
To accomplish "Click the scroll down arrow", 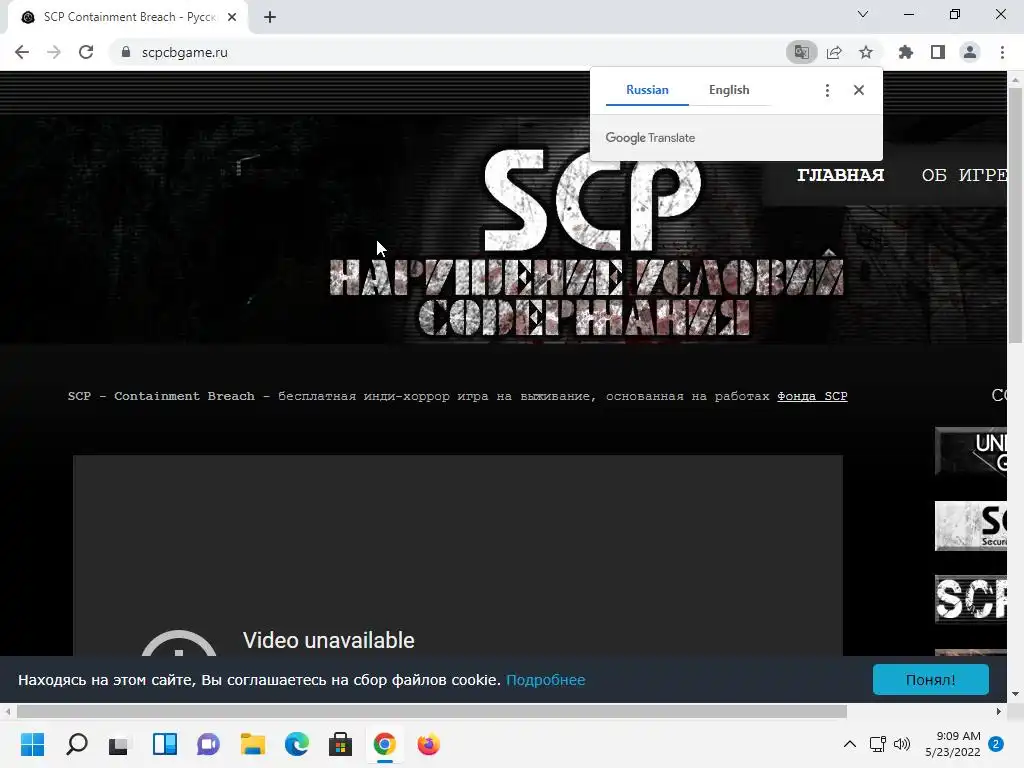I will [1016, 694].
